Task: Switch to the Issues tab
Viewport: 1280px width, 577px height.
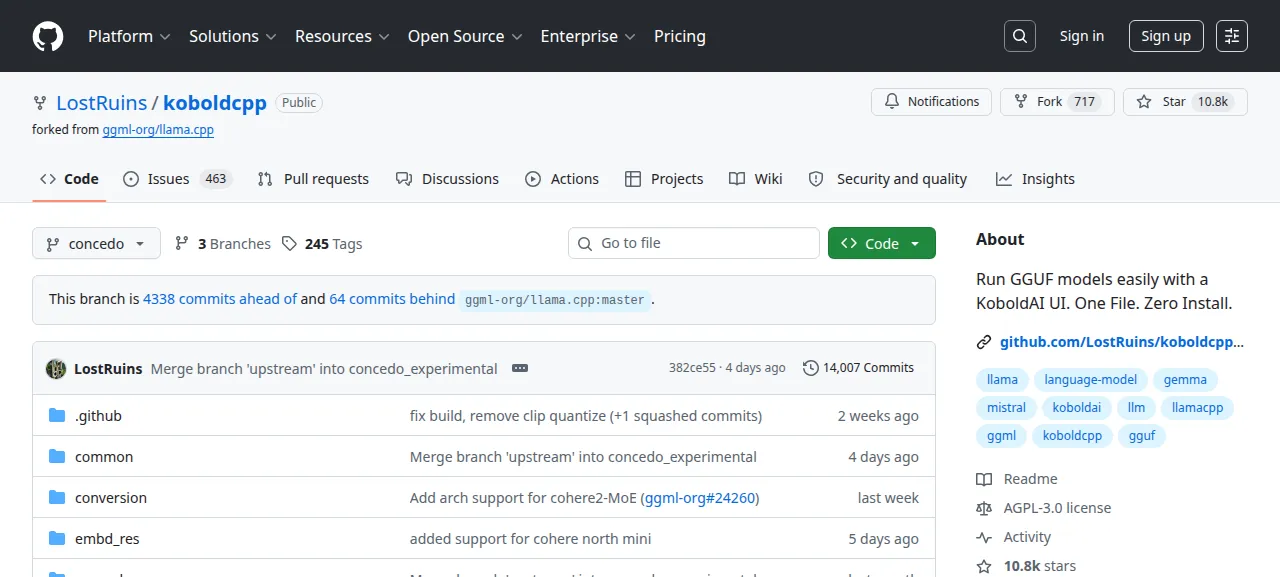Action: point(177,179)
